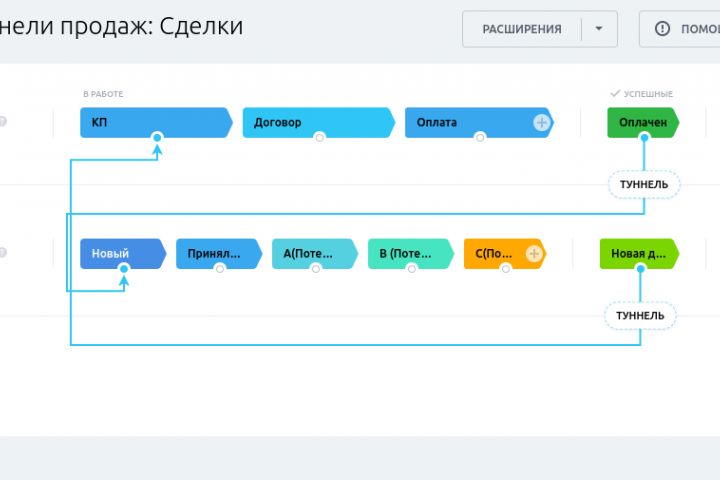Viewport: 720px width, 480px height.
Task: Click the connector dot under Оплачен
Action: coord(644,137)
